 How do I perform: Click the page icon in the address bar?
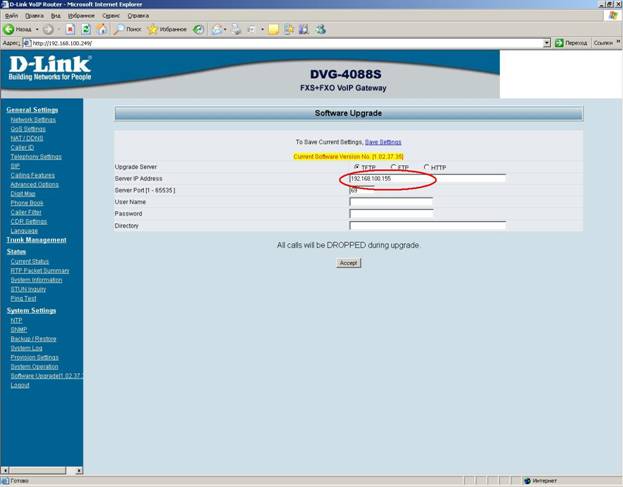[x=27, y=43]
